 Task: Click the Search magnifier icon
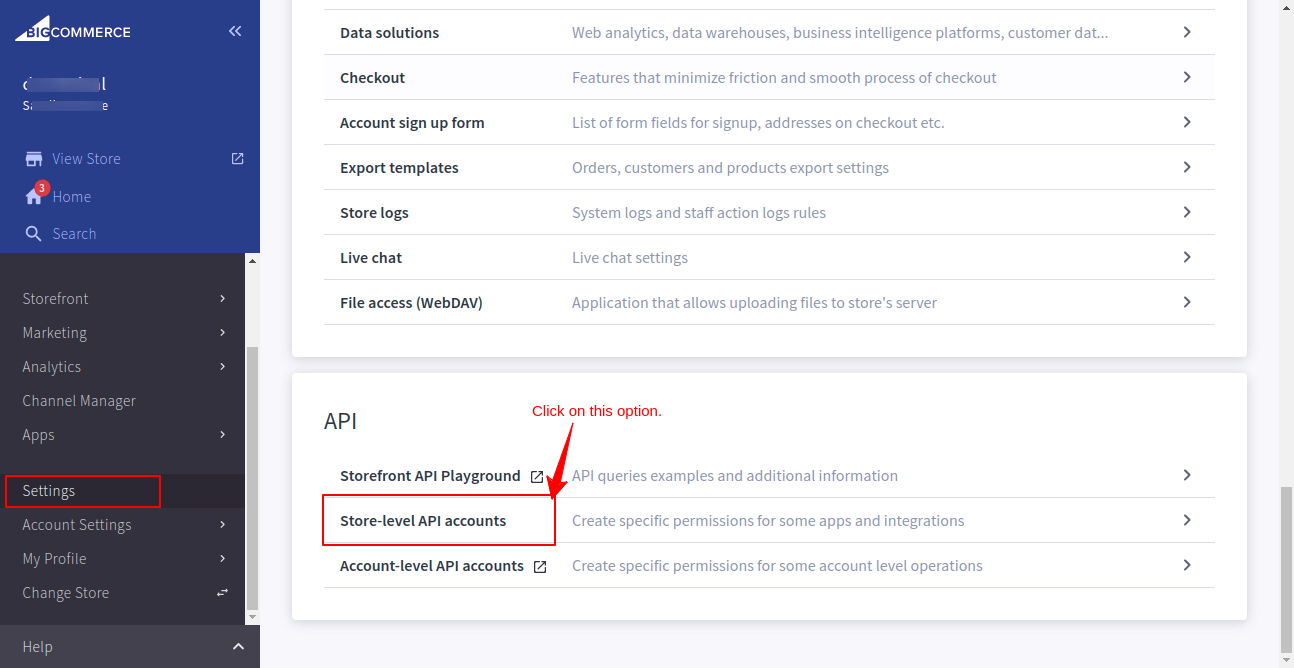pyautogui.click(x=33, y=234)
